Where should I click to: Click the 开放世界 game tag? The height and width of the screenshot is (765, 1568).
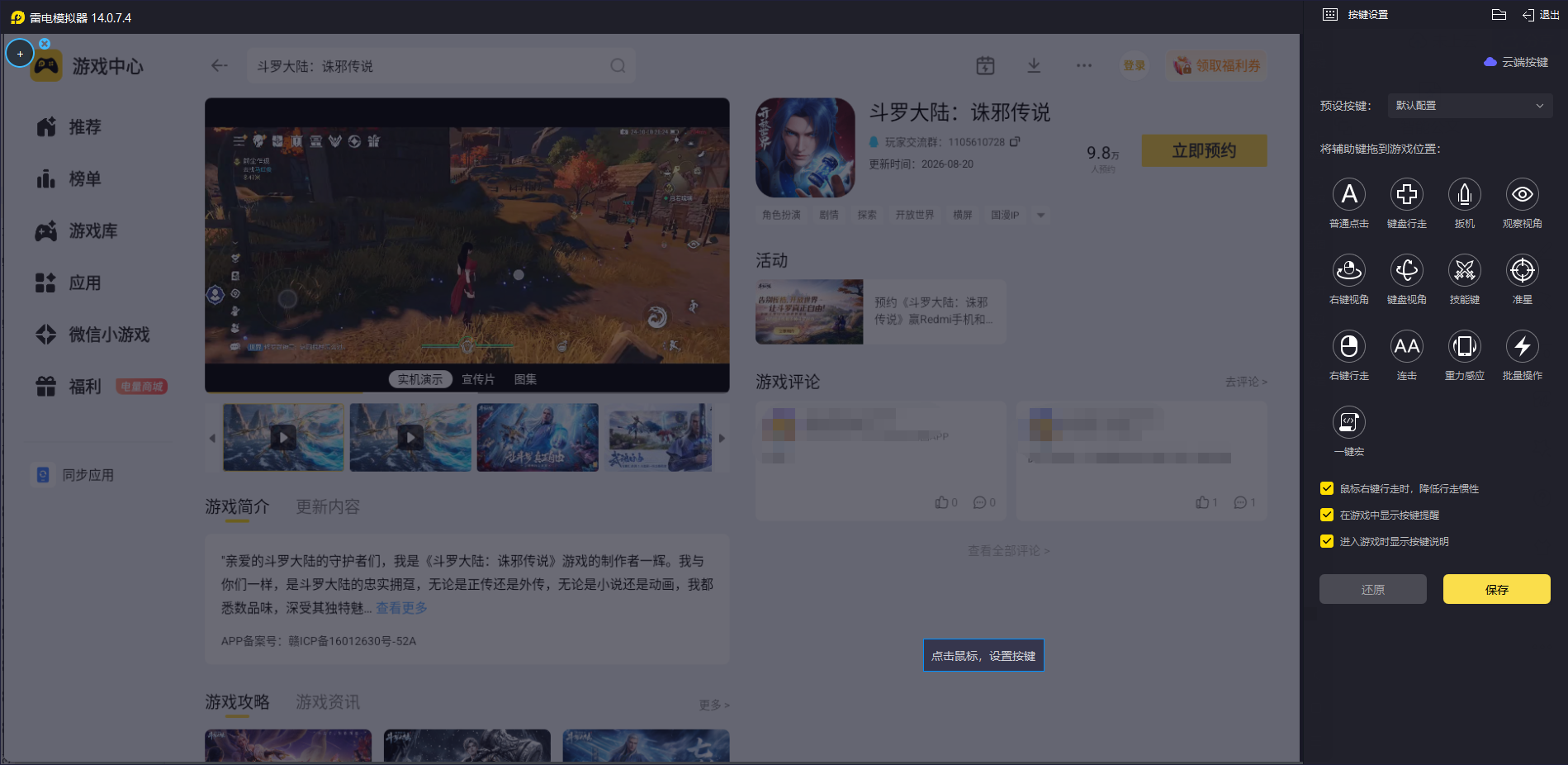point(915,215)
